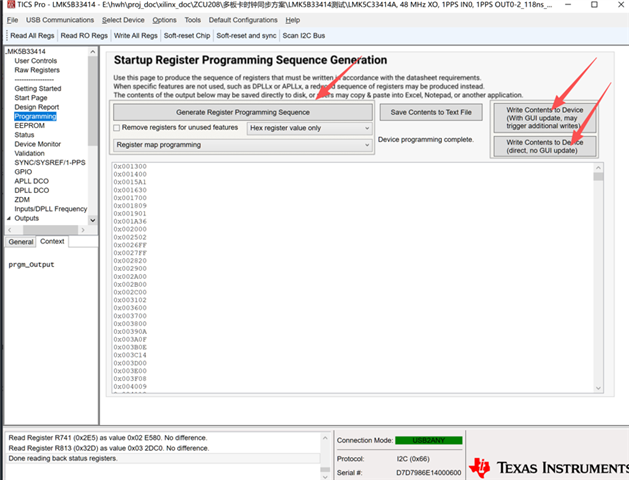Click Write Contents to Device direct button
The image size is (629, 480).
coord(545,146)
